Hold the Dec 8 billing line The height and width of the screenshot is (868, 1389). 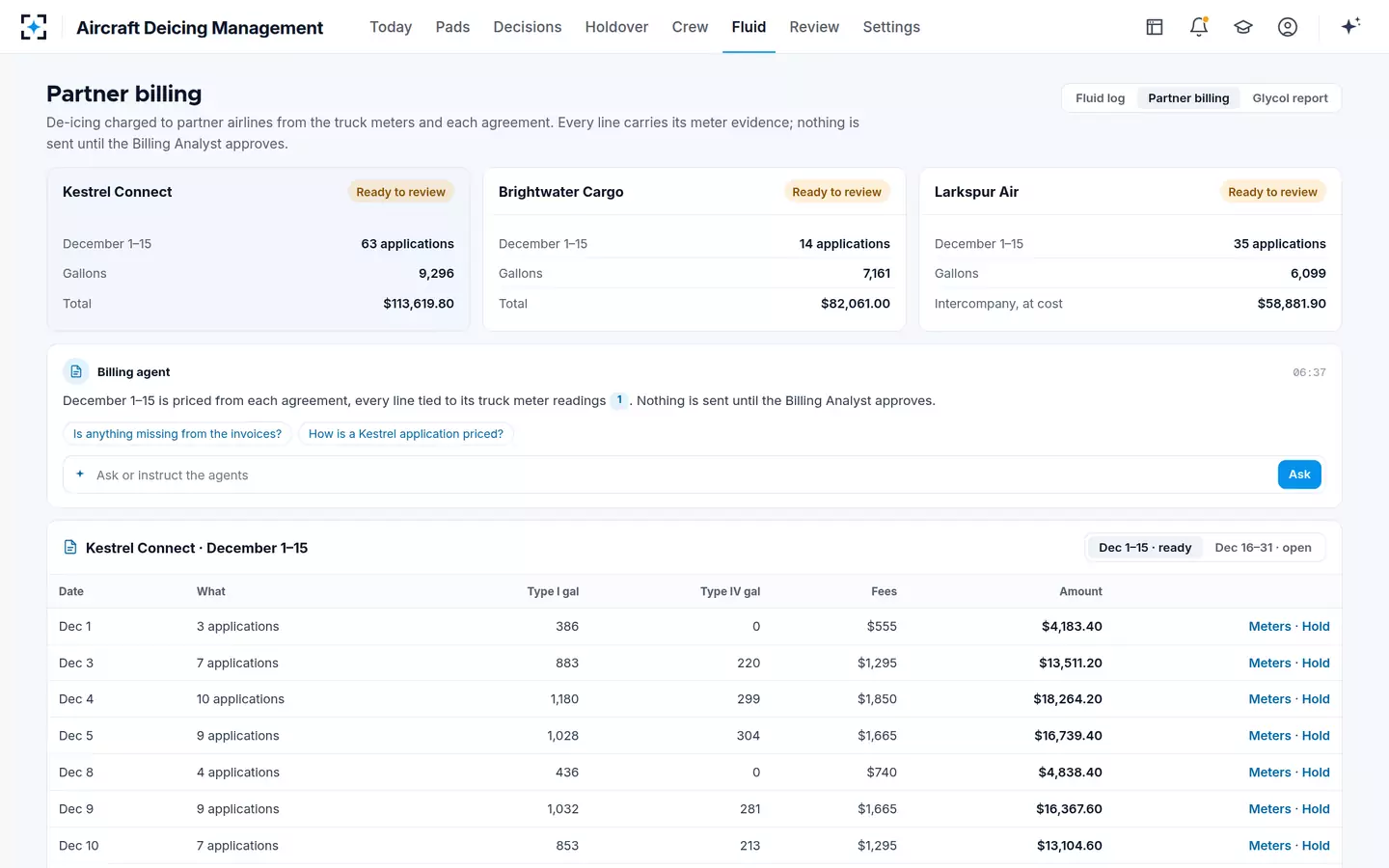click(1316, 773)
